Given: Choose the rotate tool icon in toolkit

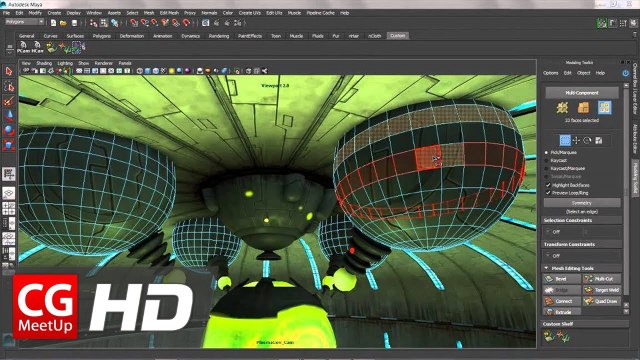Looking at the screenshot, I should point(587,140).
